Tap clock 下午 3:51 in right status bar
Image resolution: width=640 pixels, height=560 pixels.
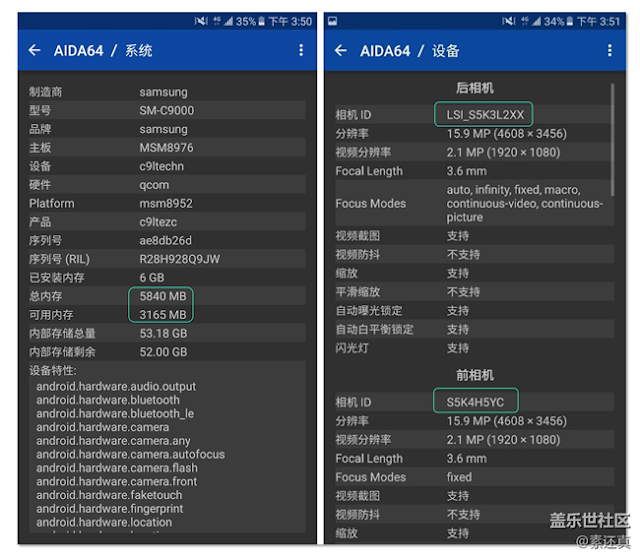[599, 21]
